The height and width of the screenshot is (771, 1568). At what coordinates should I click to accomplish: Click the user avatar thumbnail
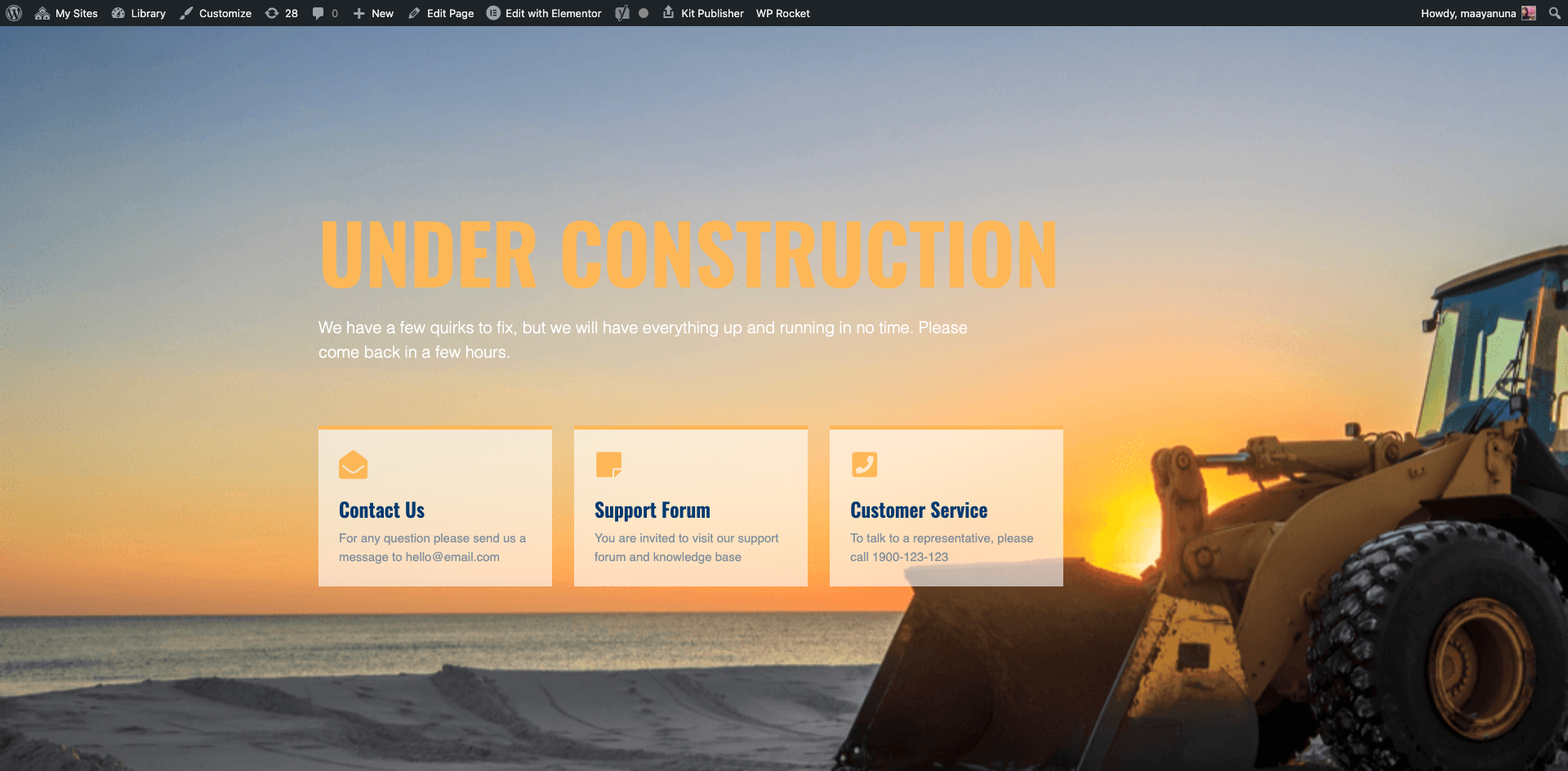point(1529,13)
